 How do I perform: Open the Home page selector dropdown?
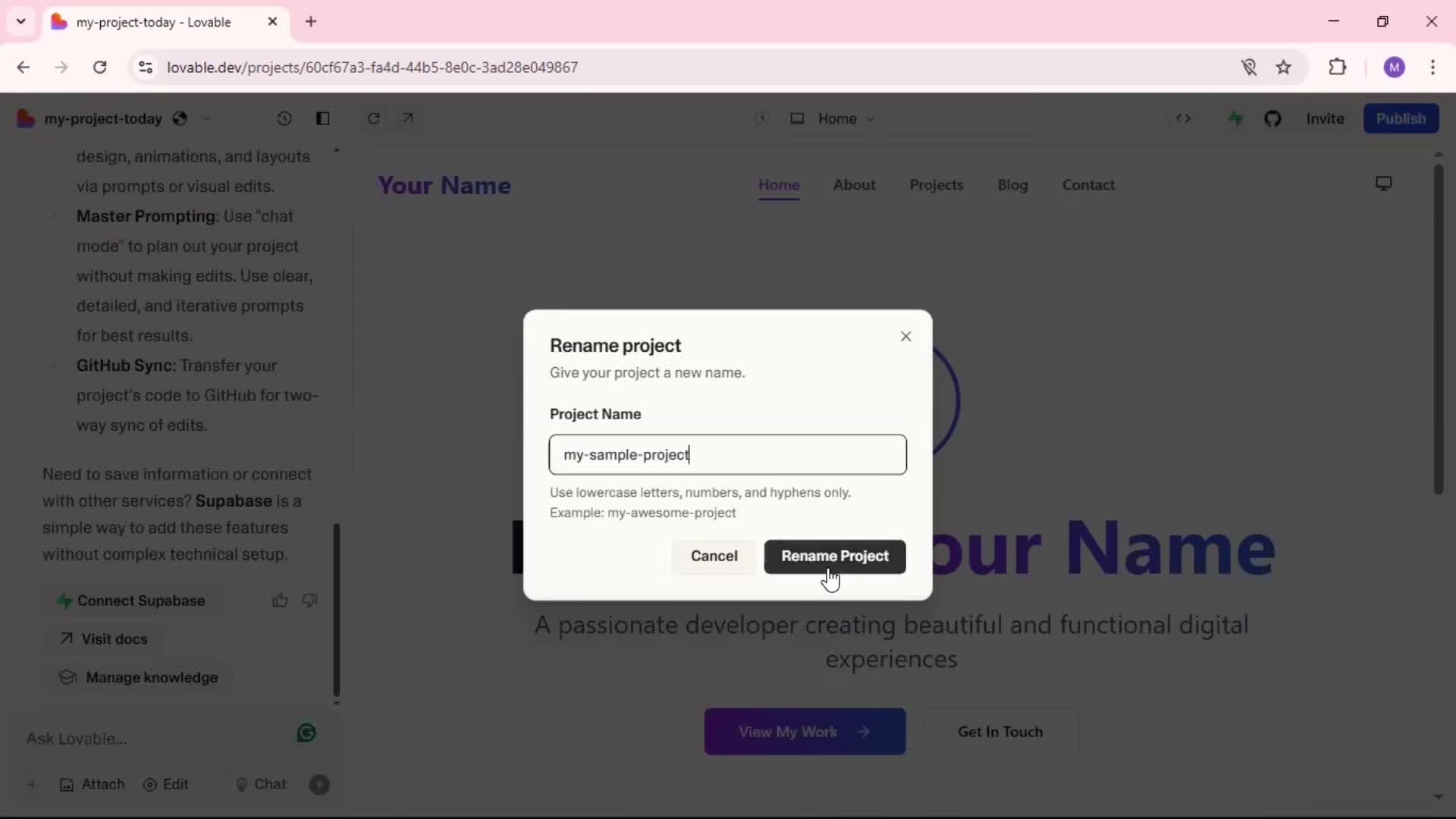click(846, 119)
